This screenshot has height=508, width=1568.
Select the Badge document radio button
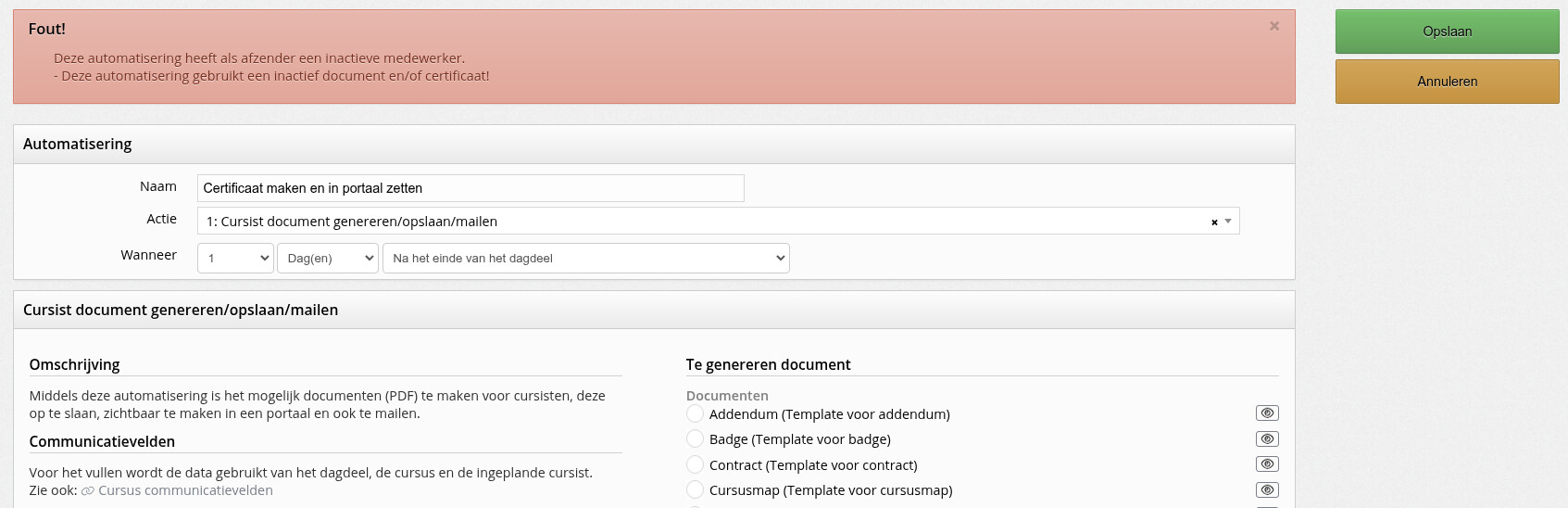click(x=695, y=438)
